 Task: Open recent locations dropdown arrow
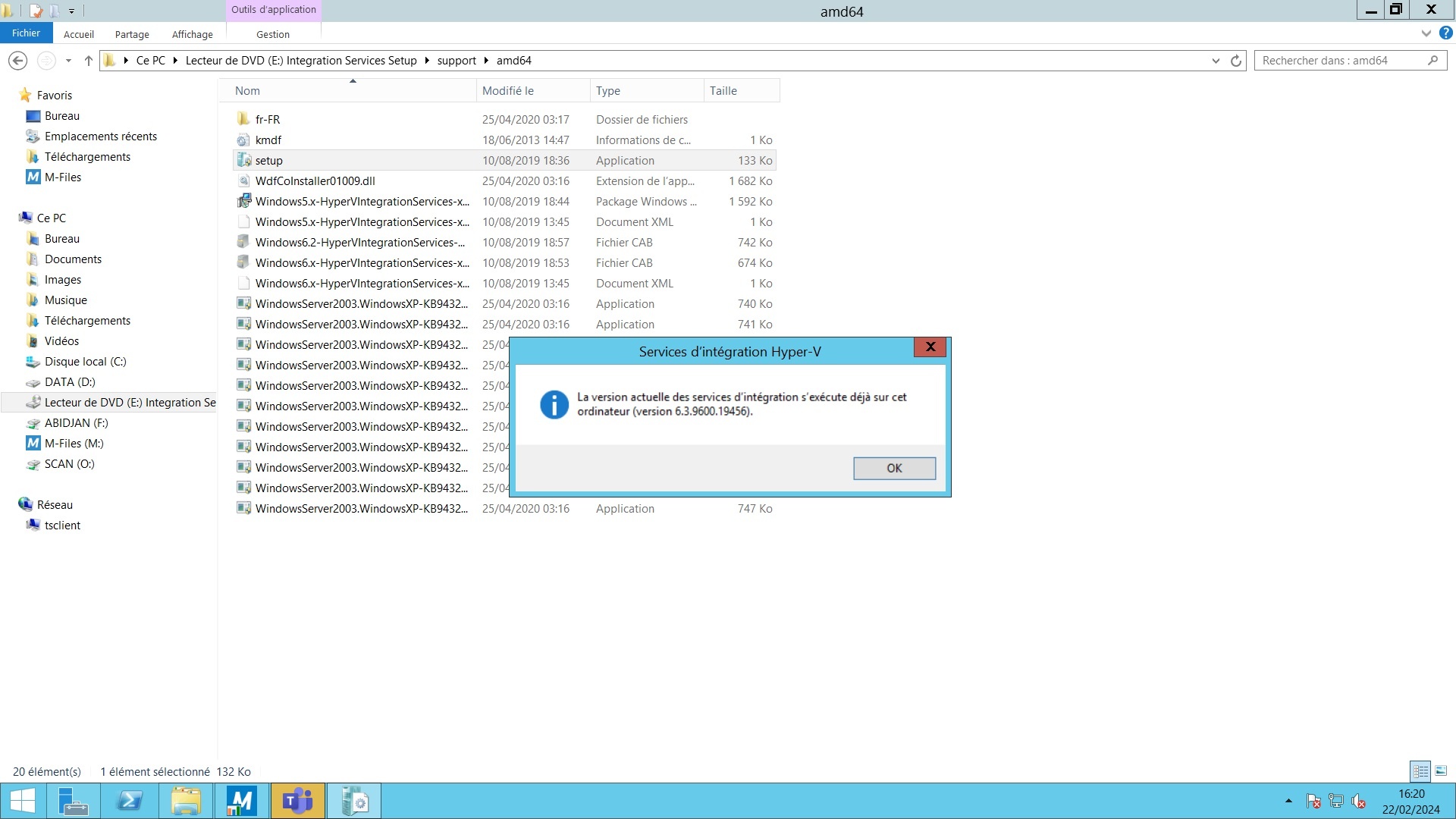click(68, 61)
